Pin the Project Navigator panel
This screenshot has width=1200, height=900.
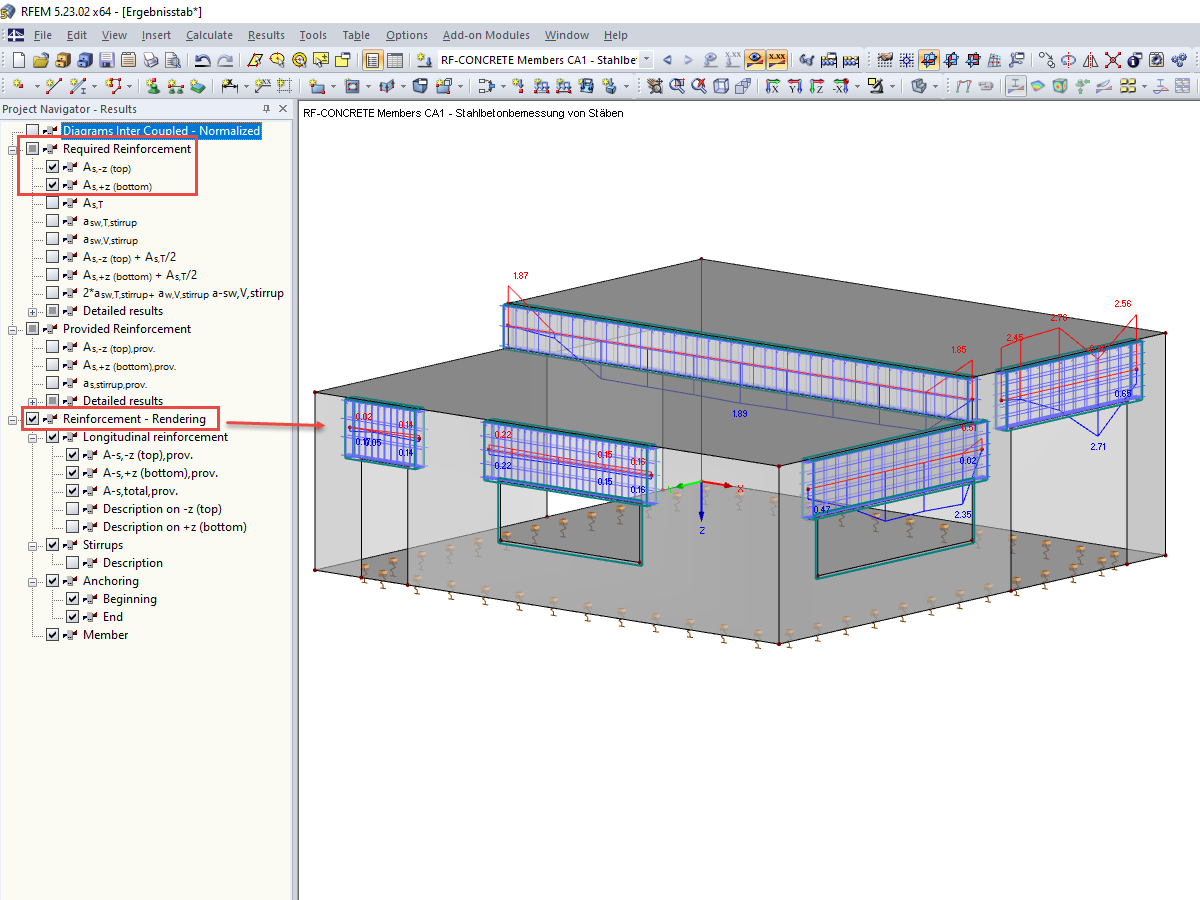coord(266,109)
